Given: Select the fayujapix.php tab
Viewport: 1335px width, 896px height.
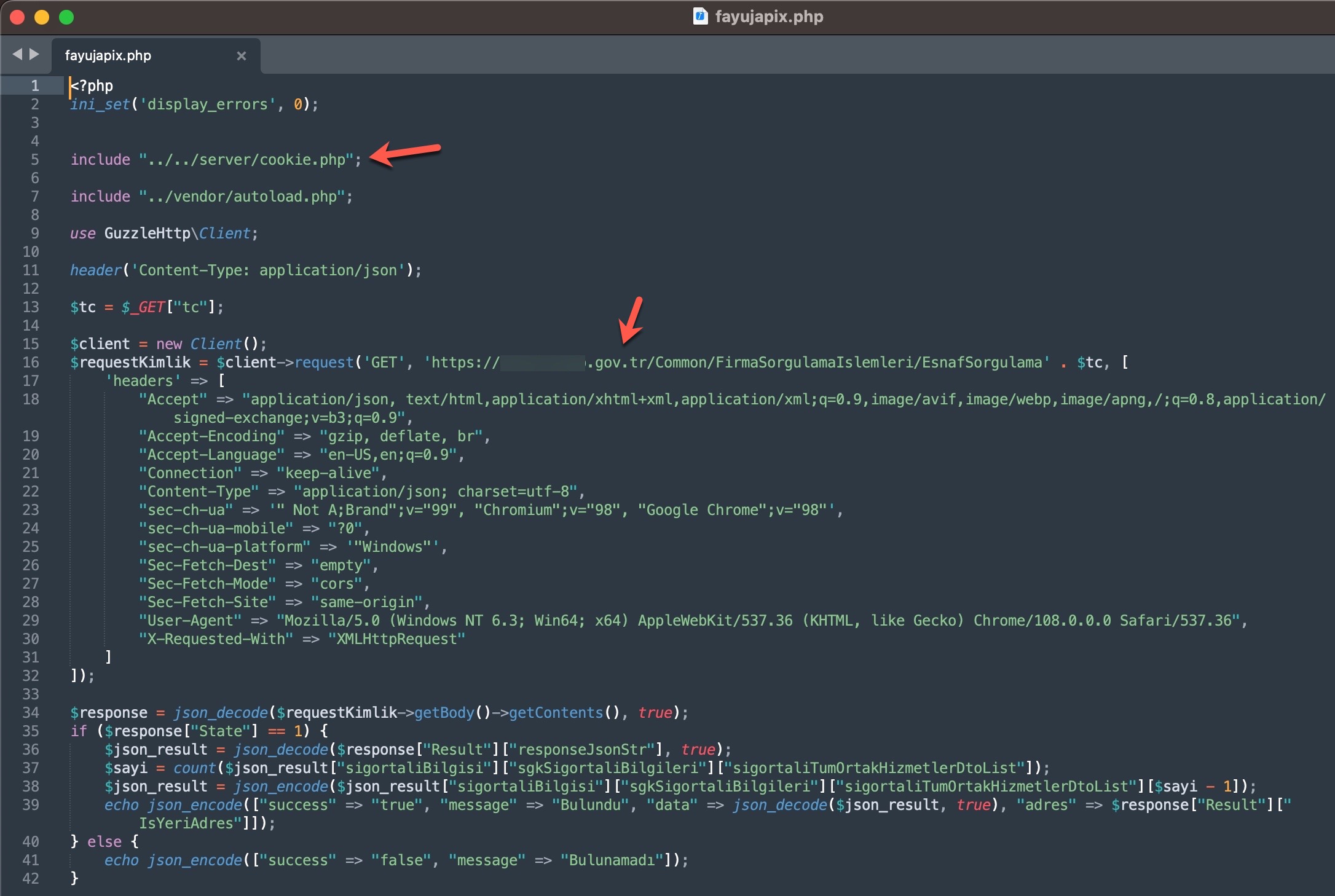Looking at the screenshot, I should [x=156, y=56].
